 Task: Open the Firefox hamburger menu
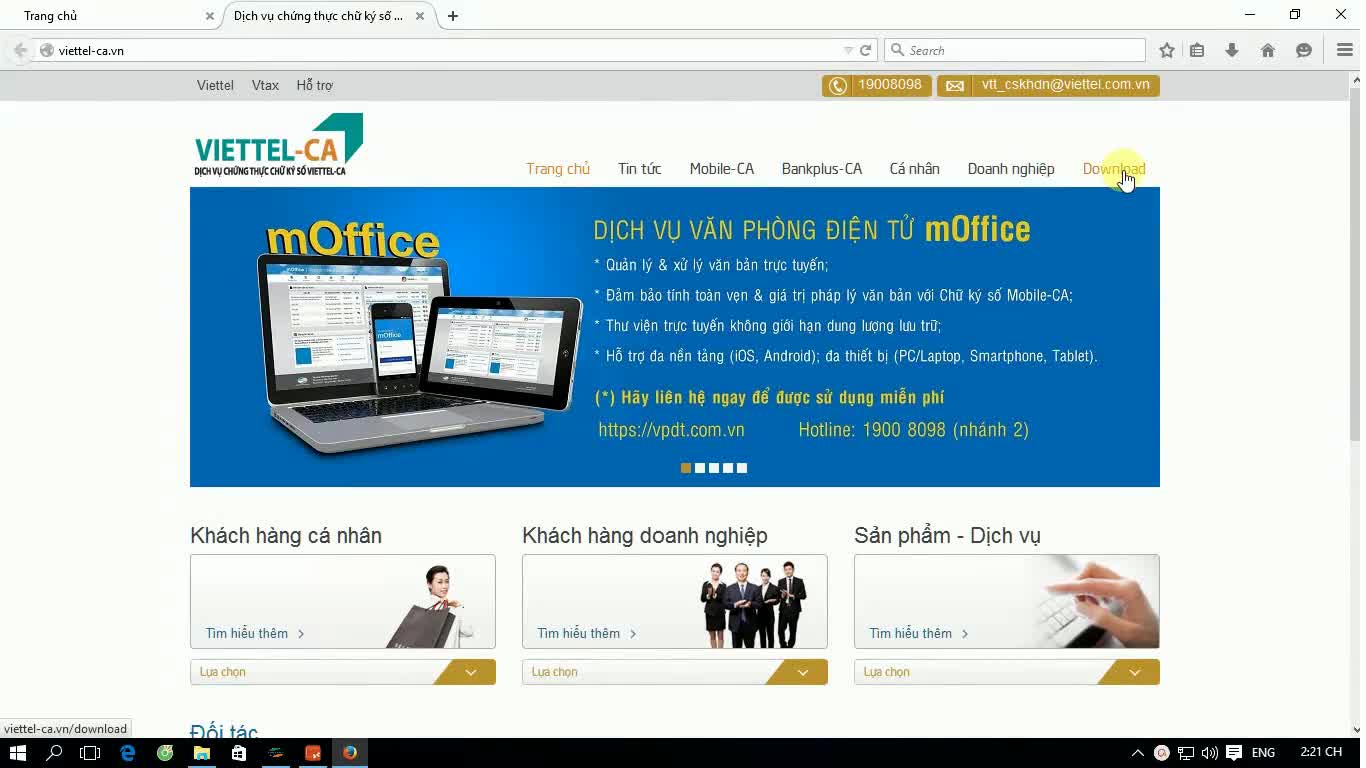point(1344,50)
